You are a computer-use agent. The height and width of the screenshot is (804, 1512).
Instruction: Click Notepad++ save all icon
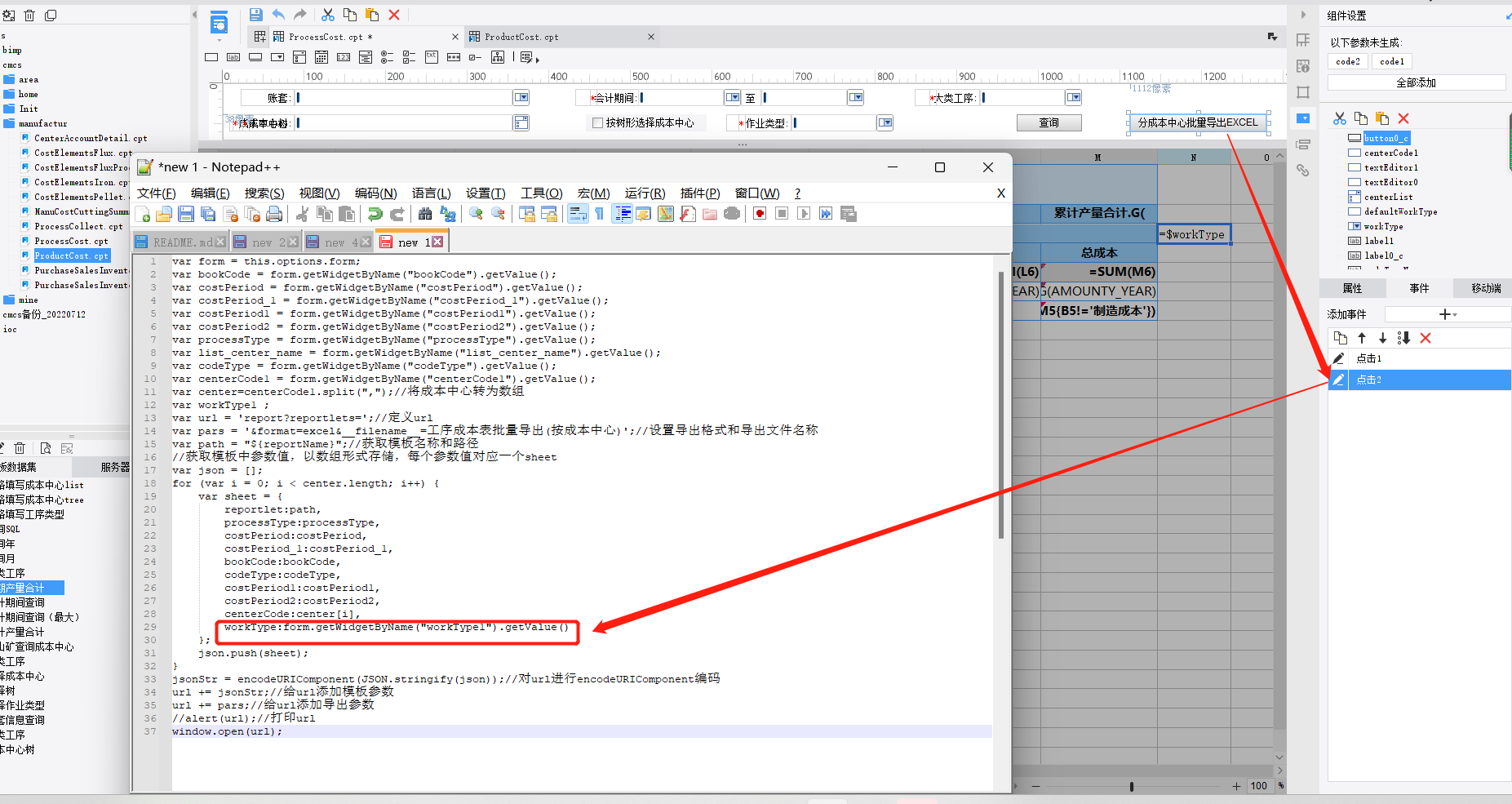coord(208,214)
